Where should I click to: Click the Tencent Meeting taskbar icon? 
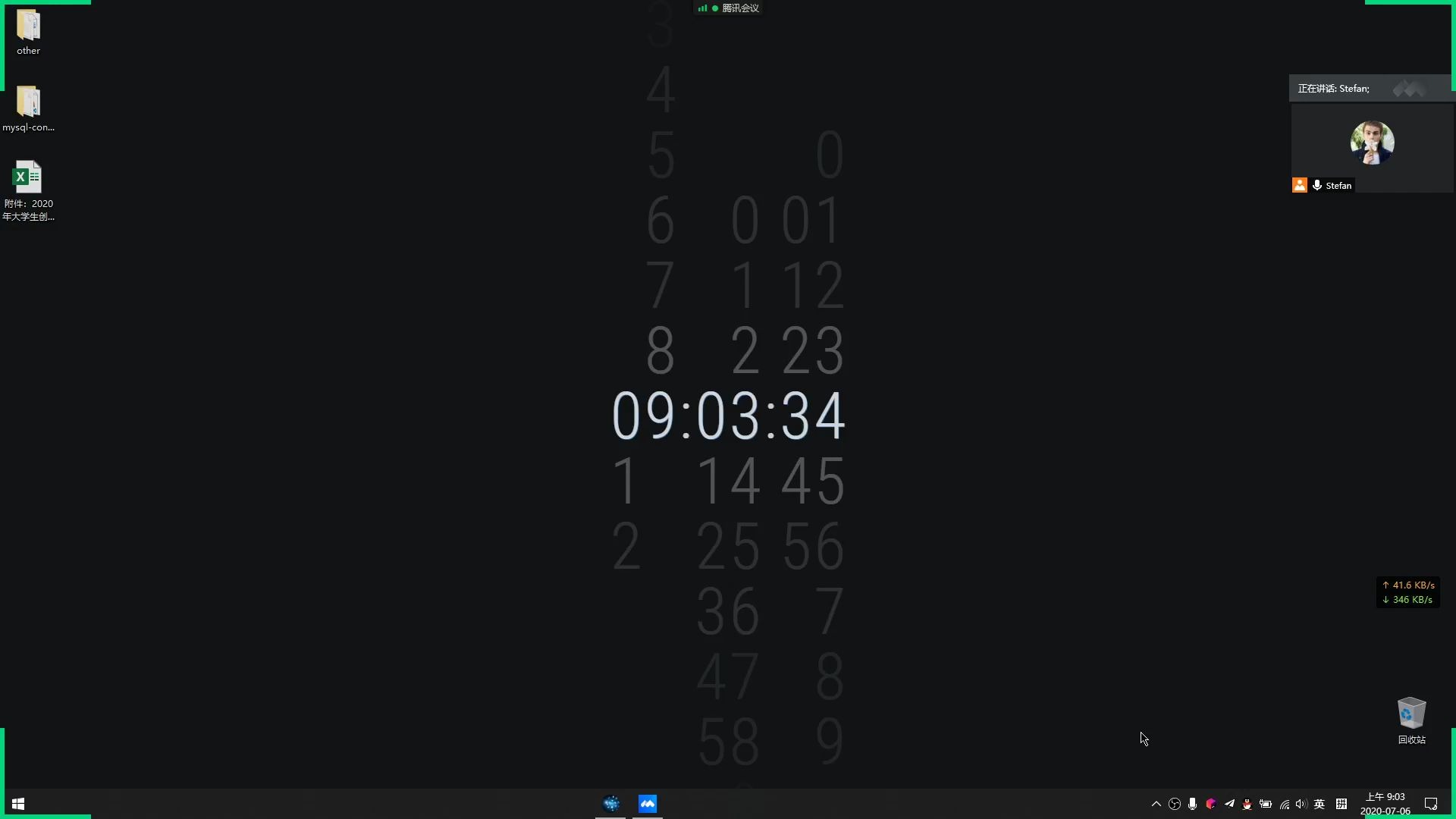pos(647,803)
